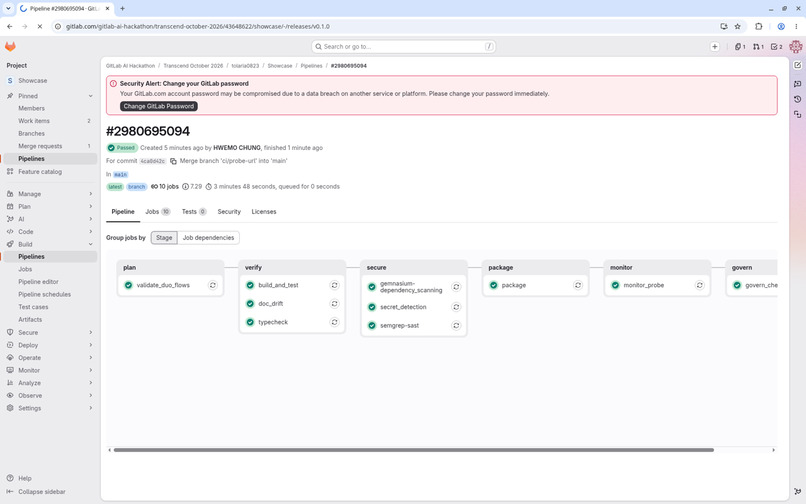Group jobs by Stage
806x504 pixels.
click(x=164, y=238)
